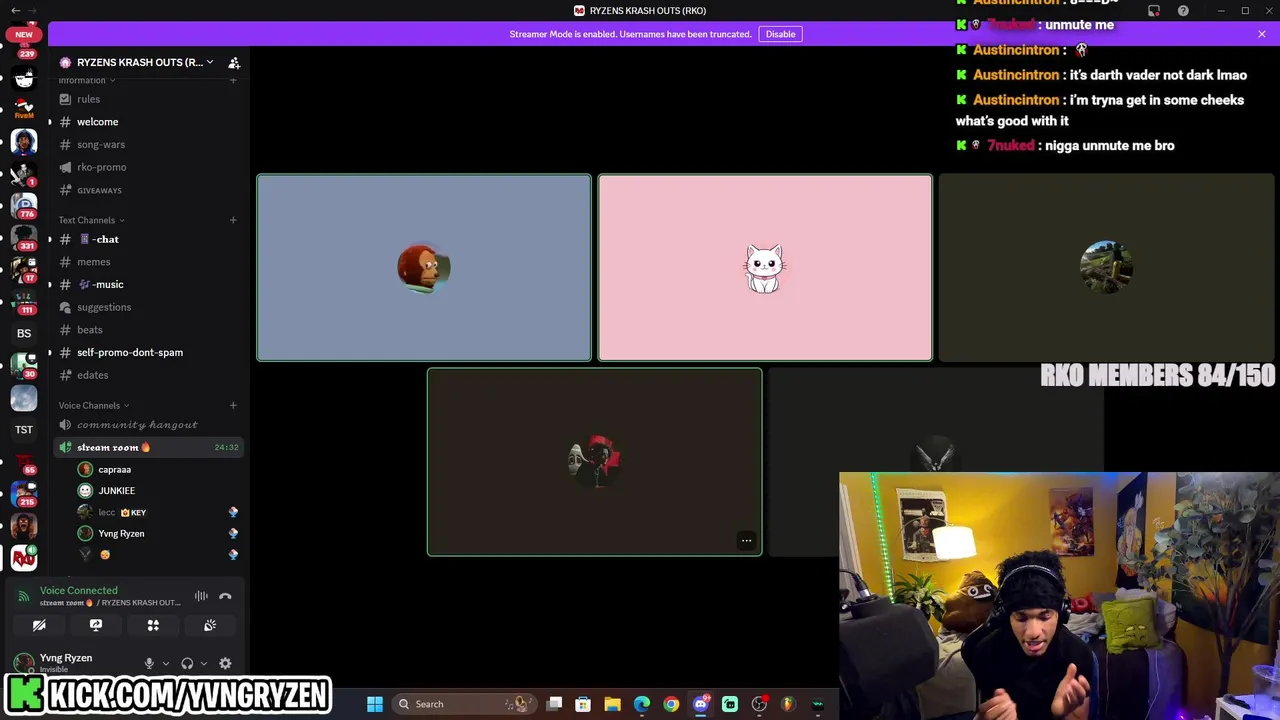
Task: Click Disable streamer mode button
Action: (x=780, y=34)
